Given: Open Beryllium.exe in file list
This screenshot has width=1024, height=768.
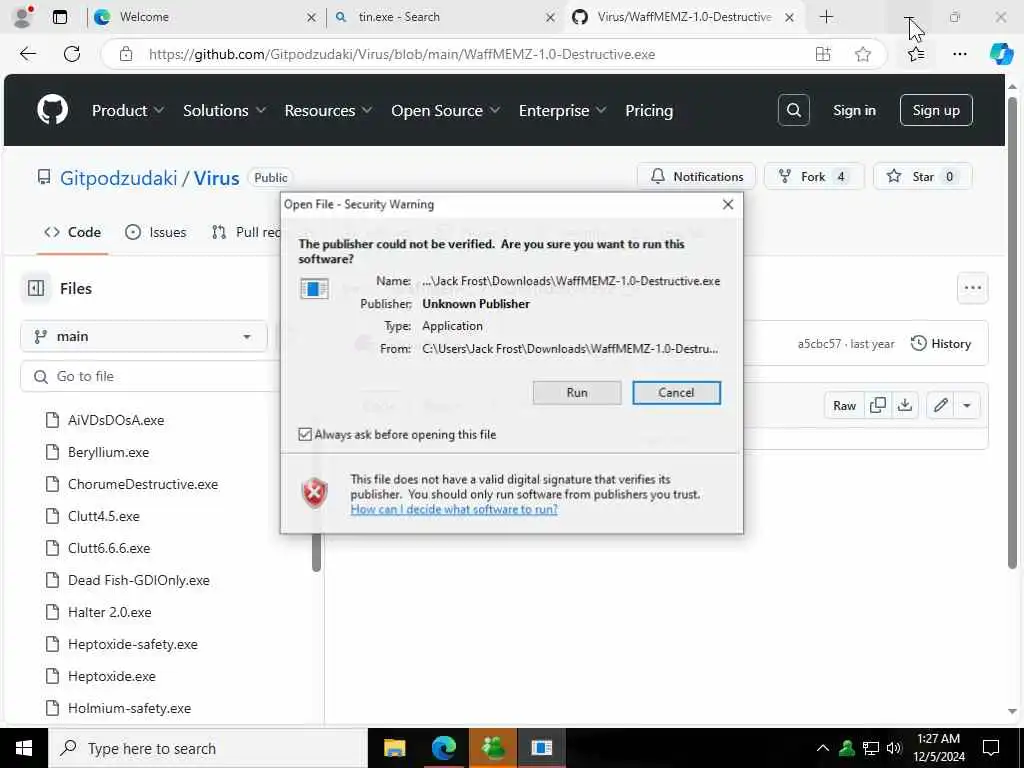Looking at the screenshot, I should pyautogui.click(x=108, y=452).
